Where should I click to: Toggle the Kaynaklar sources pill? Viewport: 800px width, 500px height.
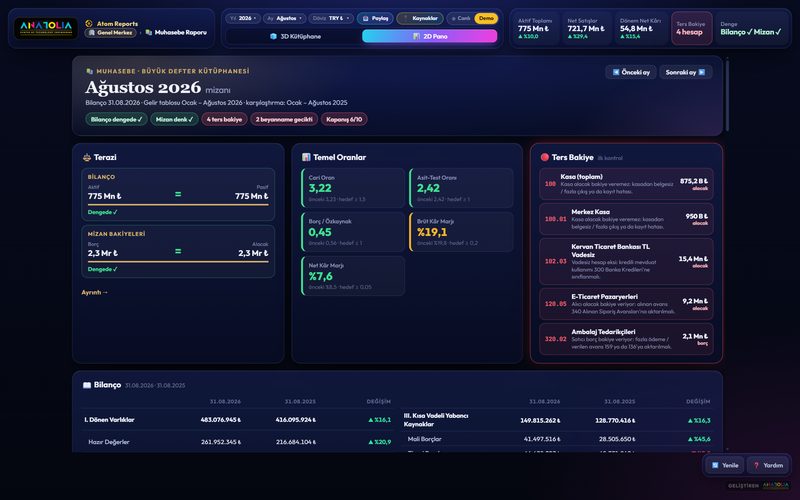click(420, 18)
